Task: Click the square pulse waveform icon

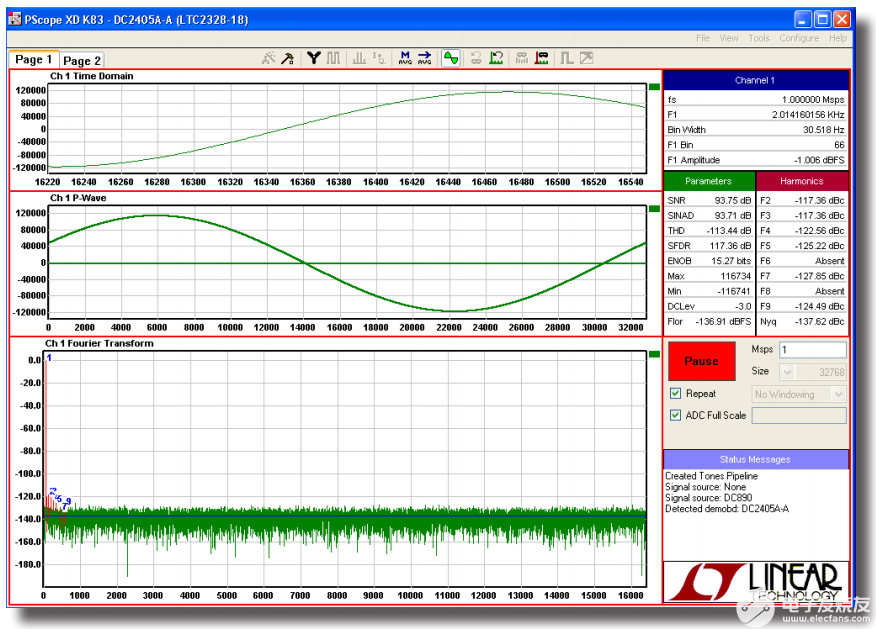Action: [567, 59]
